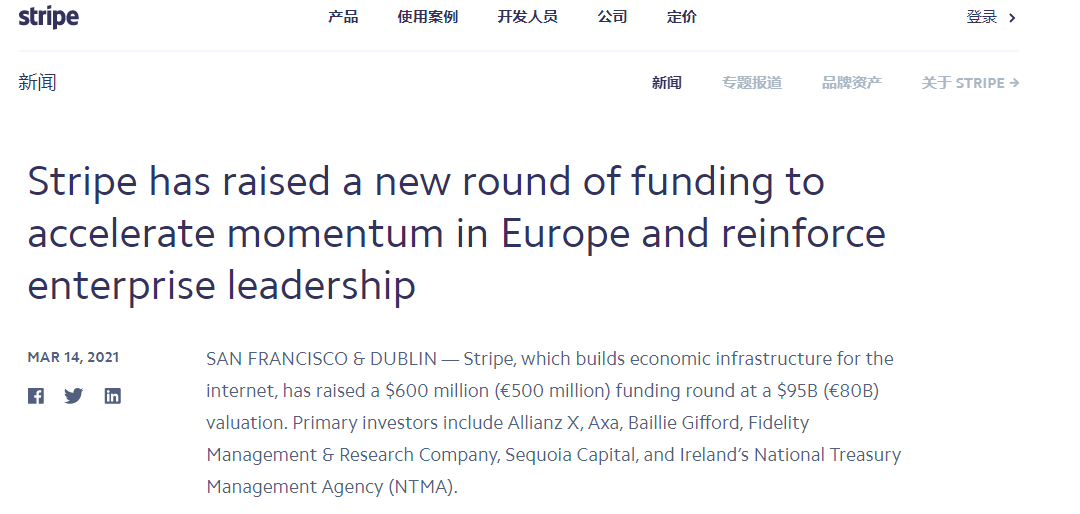1080x514 pixels.
Task: Select the 新闻 tab in sub-navigation
Action: [x=667, y=83]
